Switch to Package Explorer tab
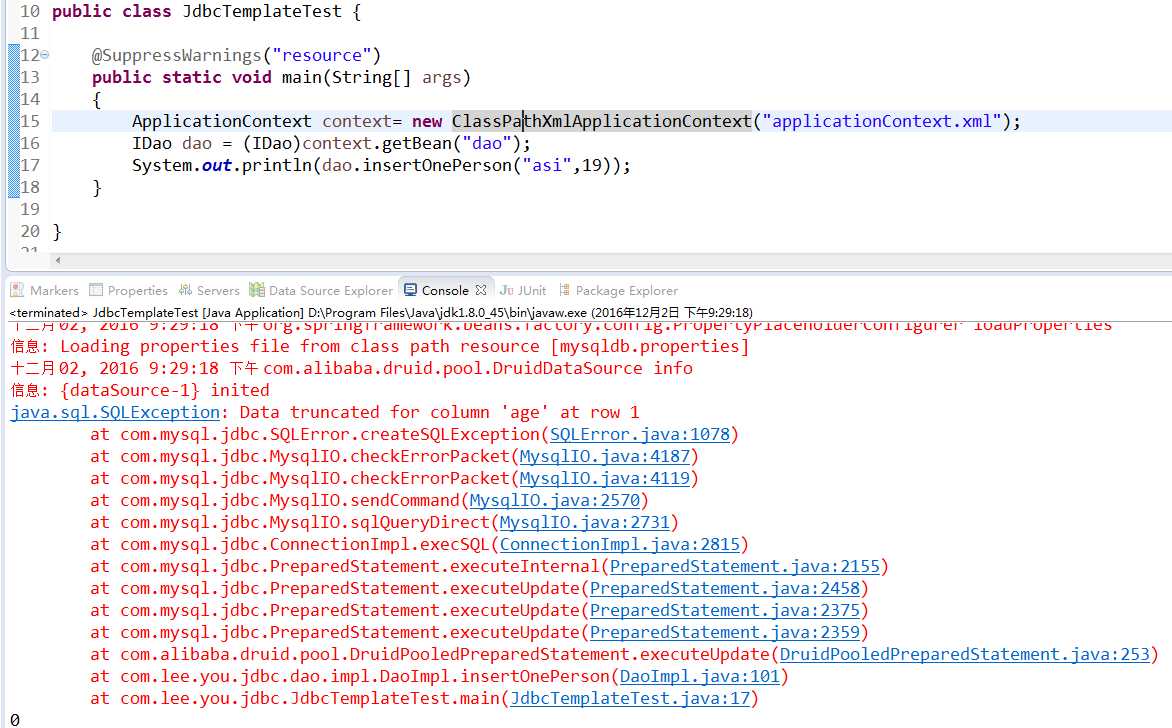The width and height of the screenshot is (1172, 728). point(618,290)
